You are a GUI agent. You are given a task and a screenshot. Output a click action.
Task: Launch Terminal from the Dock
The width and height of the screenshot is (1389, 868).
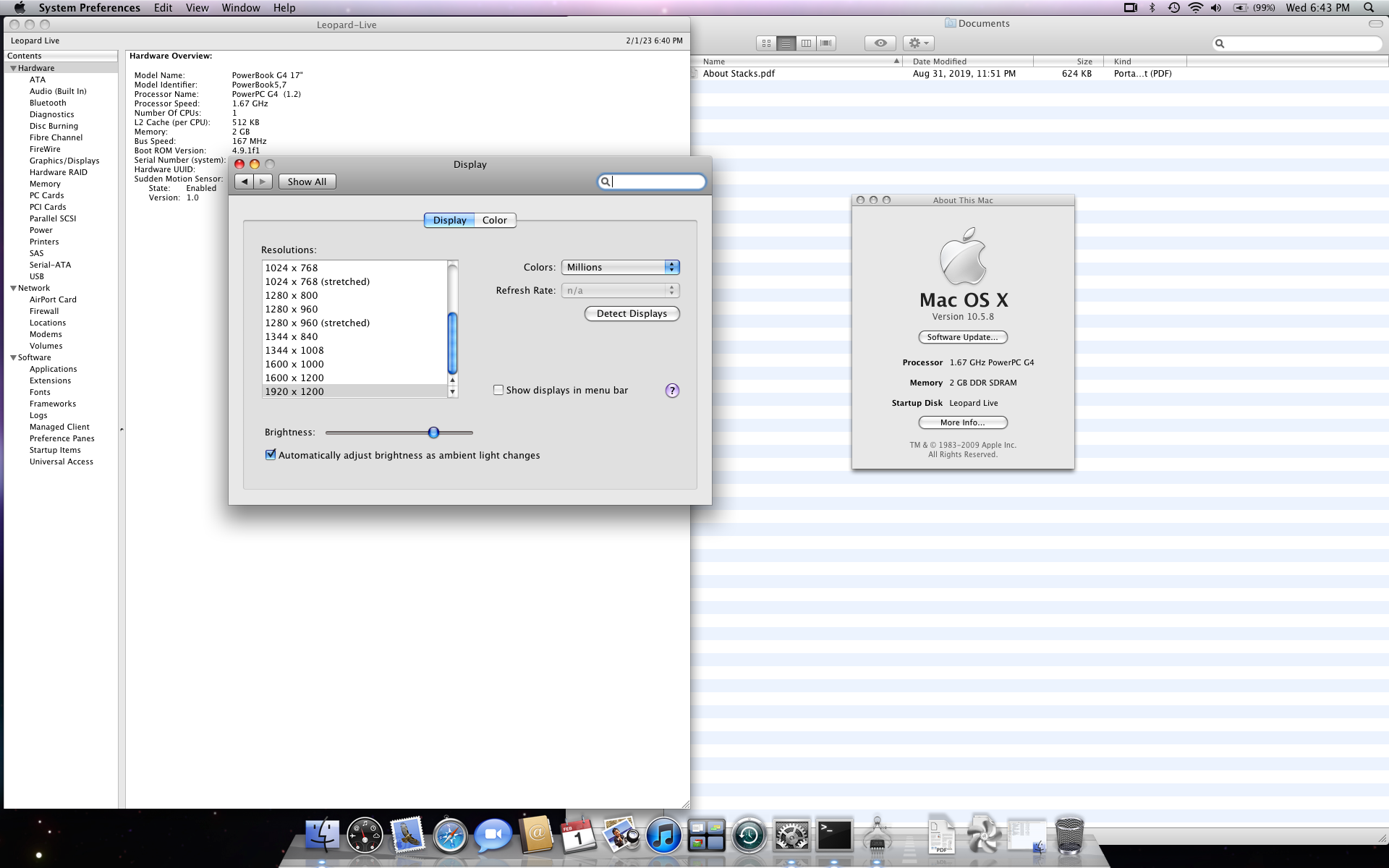click(834, 835)
